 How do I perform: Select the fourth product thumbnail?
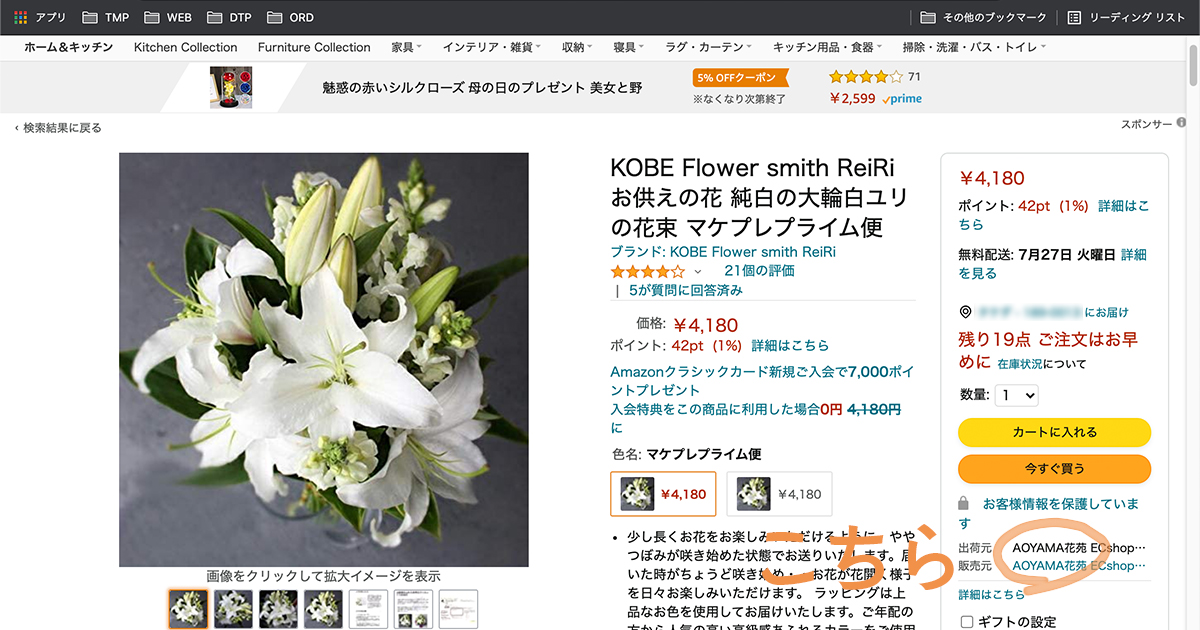coord(323,609)
